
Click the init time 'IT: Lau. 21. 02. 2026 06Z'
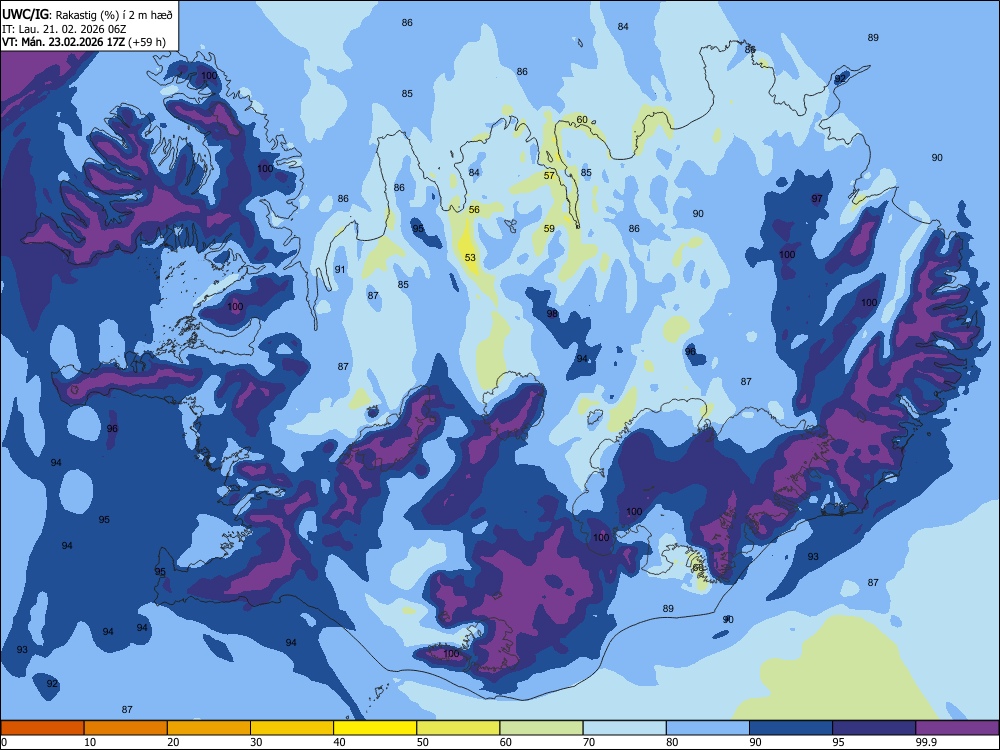click(64, 29)
